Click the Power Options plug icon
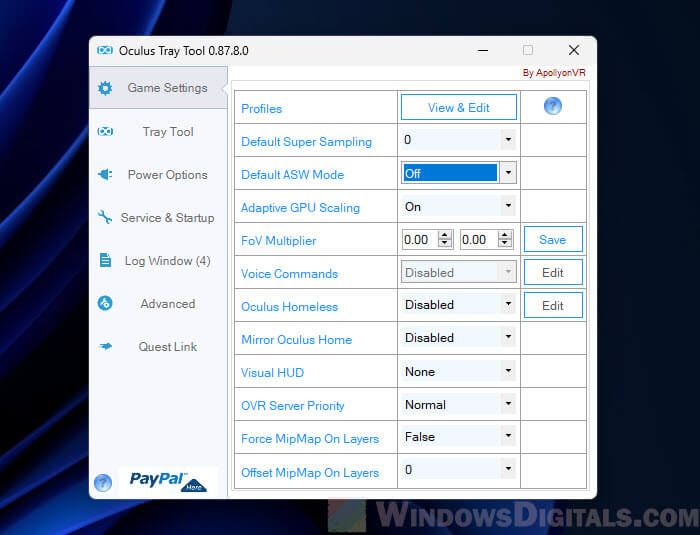The image size is (700, 535). tap(105, 174)
